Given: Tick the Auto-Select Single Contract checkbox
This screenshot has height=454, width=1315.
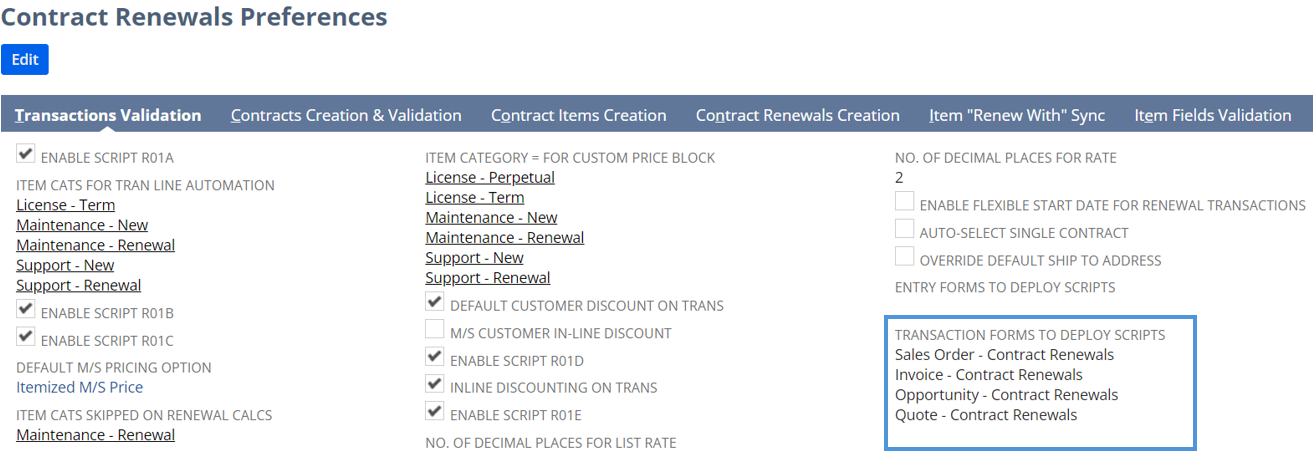Looking at the screenshot, I should [x=904, y=229].
